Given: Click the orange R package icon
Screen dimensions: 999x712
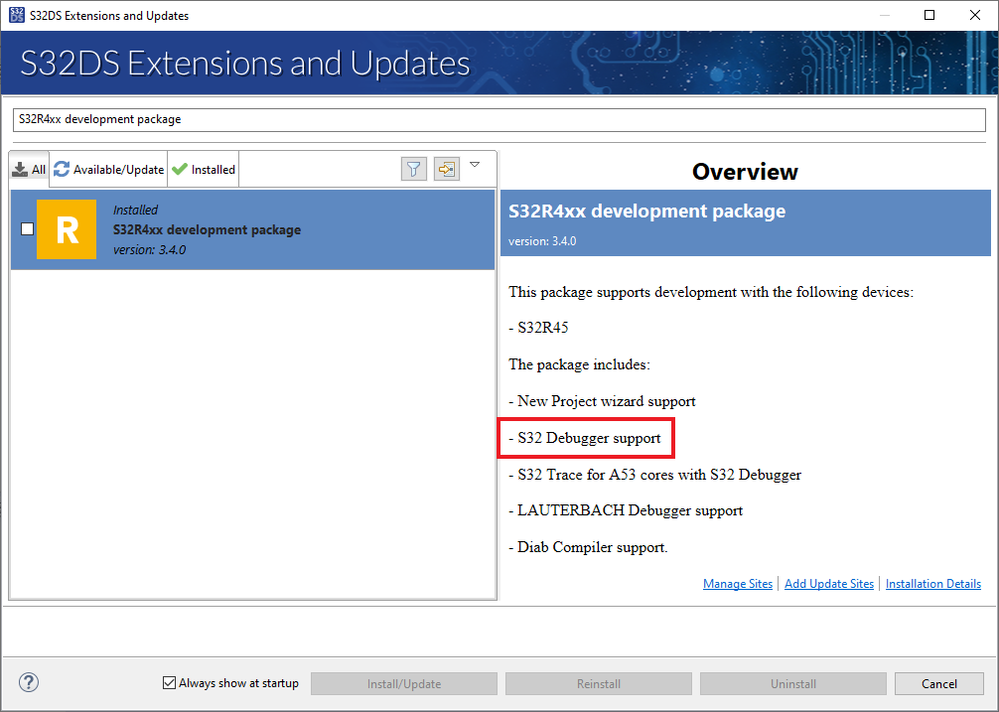Looking at the screenshot, I should coord(66,229).
